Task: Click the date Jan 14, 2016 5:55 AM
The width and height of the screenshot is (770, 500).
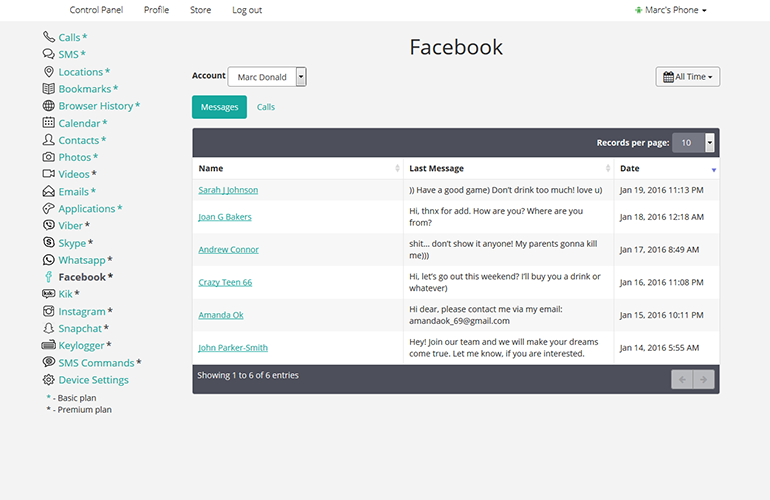Action: (659, 348)
